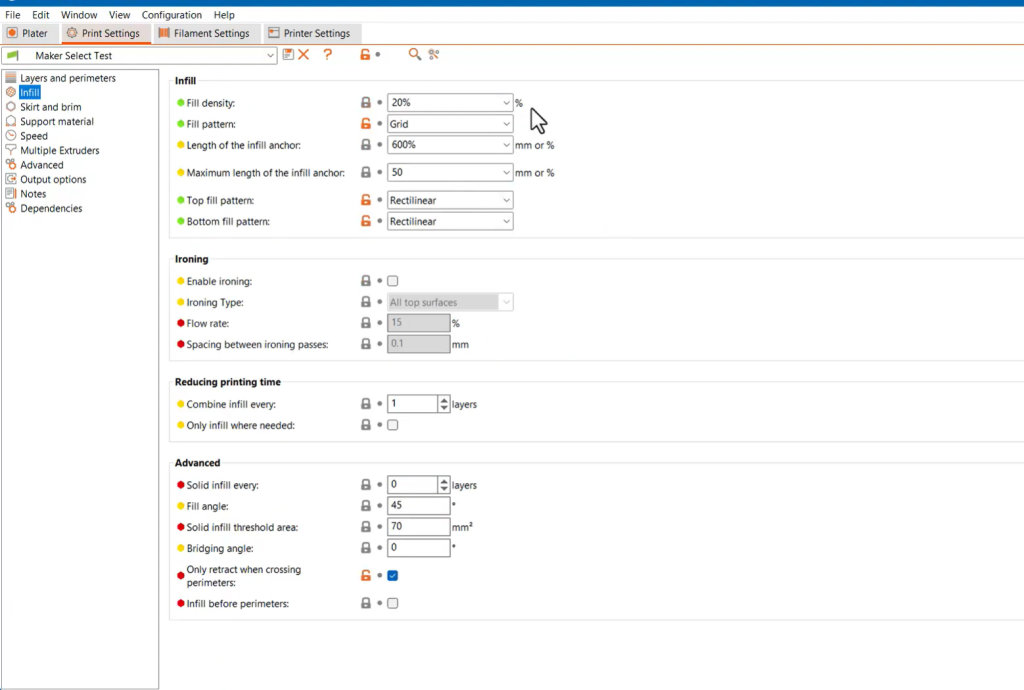Image resolution: width=1024 pixels, height=690 pixels.
Task: Open the Configuration menu
Action: tap(171, 15)
